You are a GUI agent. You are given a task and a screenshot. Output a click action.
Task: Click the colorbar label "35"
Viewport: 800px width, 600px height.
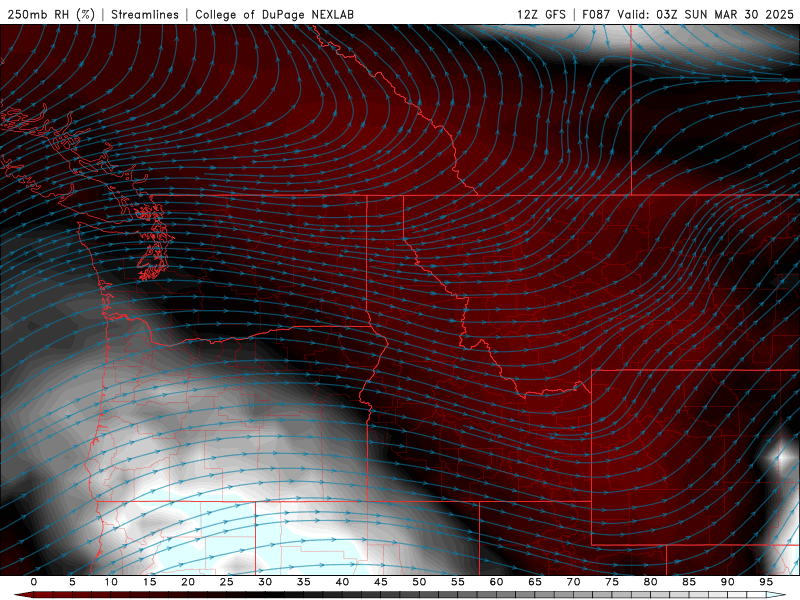coord(304,582)
